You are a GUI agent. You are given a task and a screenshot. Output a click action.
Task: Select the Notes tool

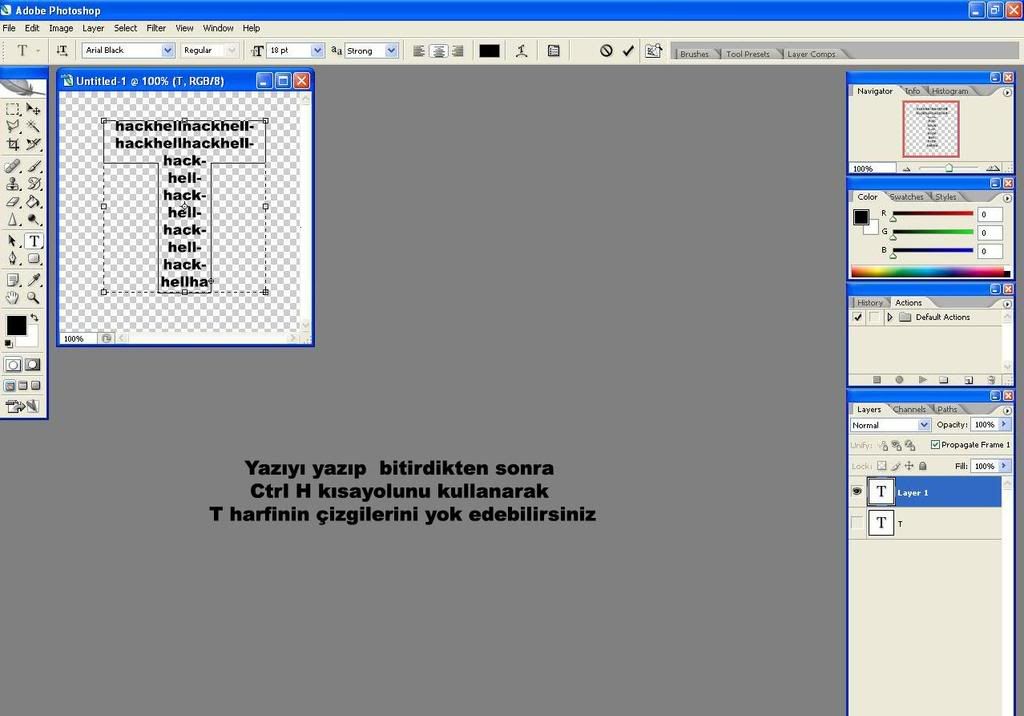pos(13,280)
